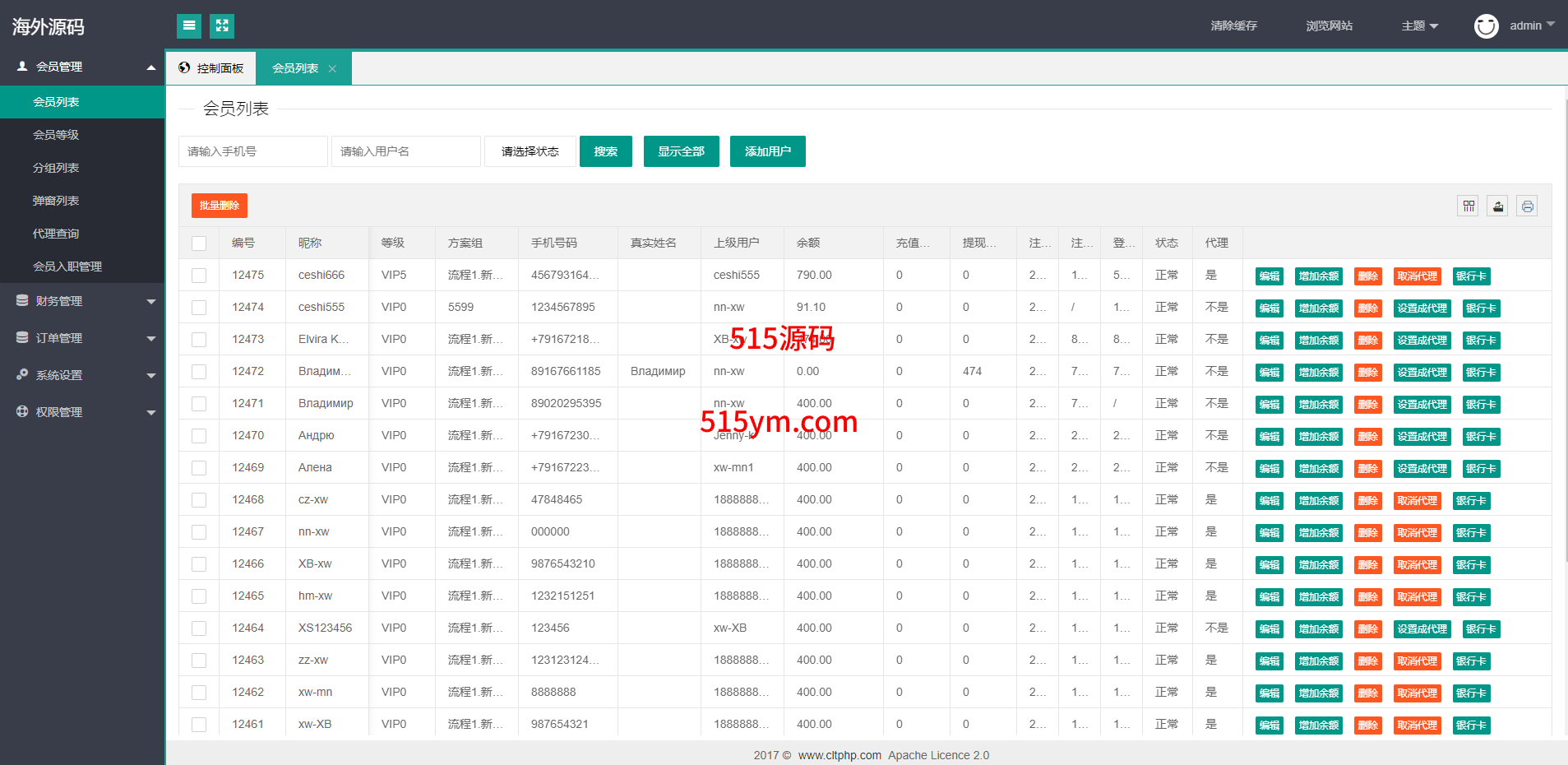
Task: Click the globe icon on 控制面板 tab
Action: point(184,68)
